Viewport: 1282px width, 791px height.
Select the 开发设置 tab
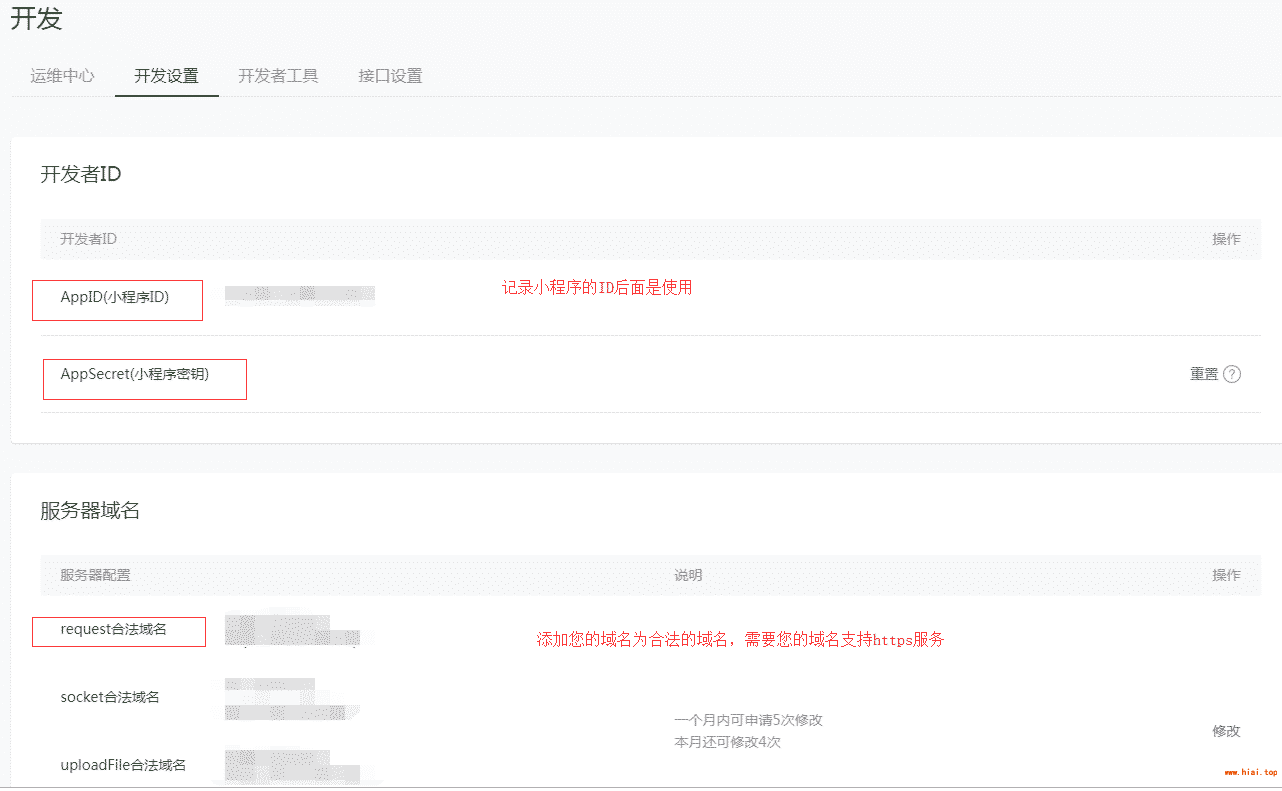(166, 76)
